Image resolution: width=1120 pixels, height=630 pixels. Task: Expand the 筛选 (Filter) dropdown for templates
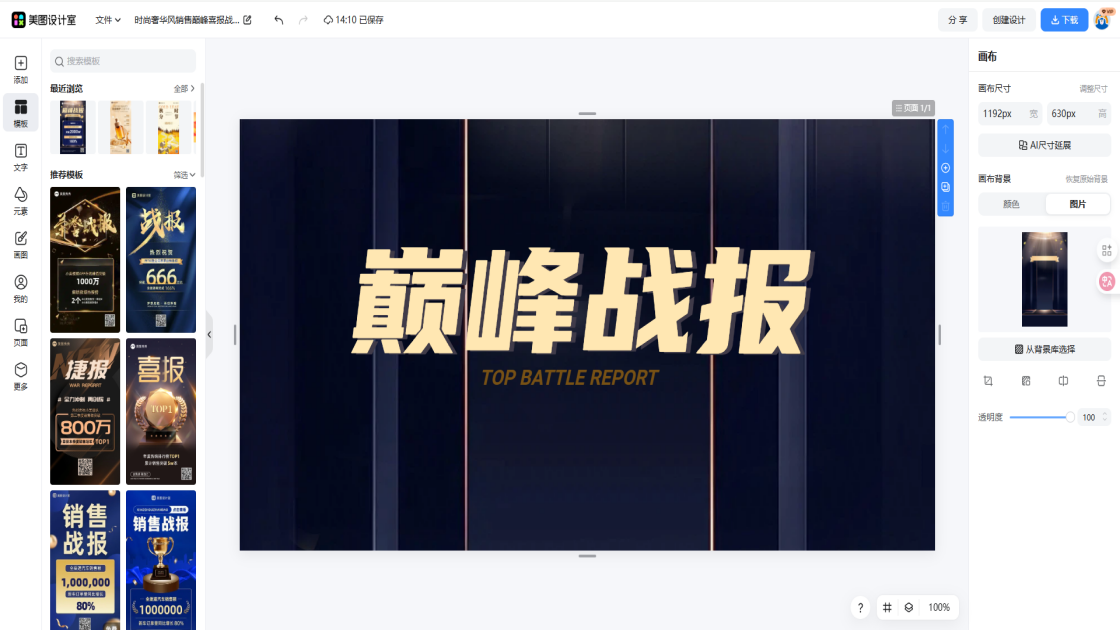pos(184,175)
